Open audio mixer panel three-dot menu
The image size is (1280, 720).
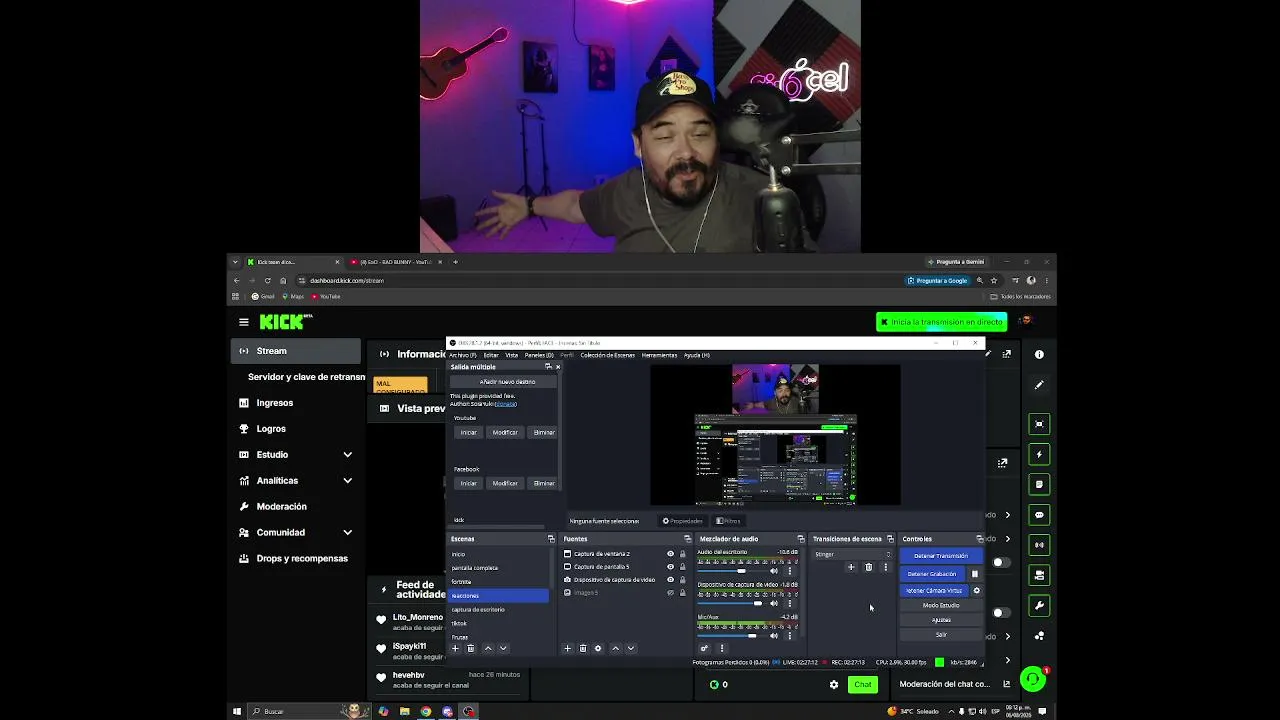point(722,648)
